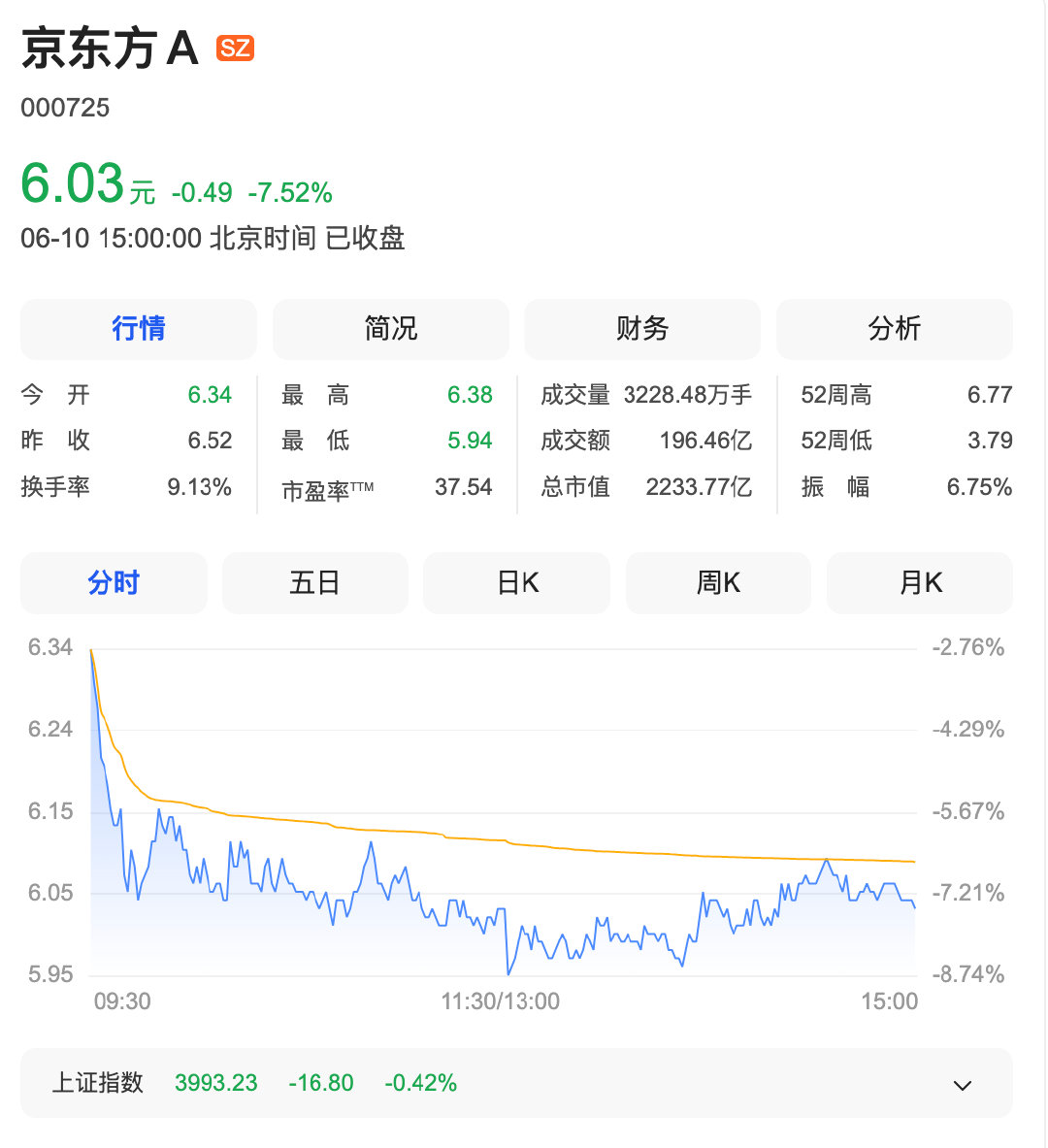1048x1148 pixels.
Task: Click the -5.67% axis label
Action: 968,811
